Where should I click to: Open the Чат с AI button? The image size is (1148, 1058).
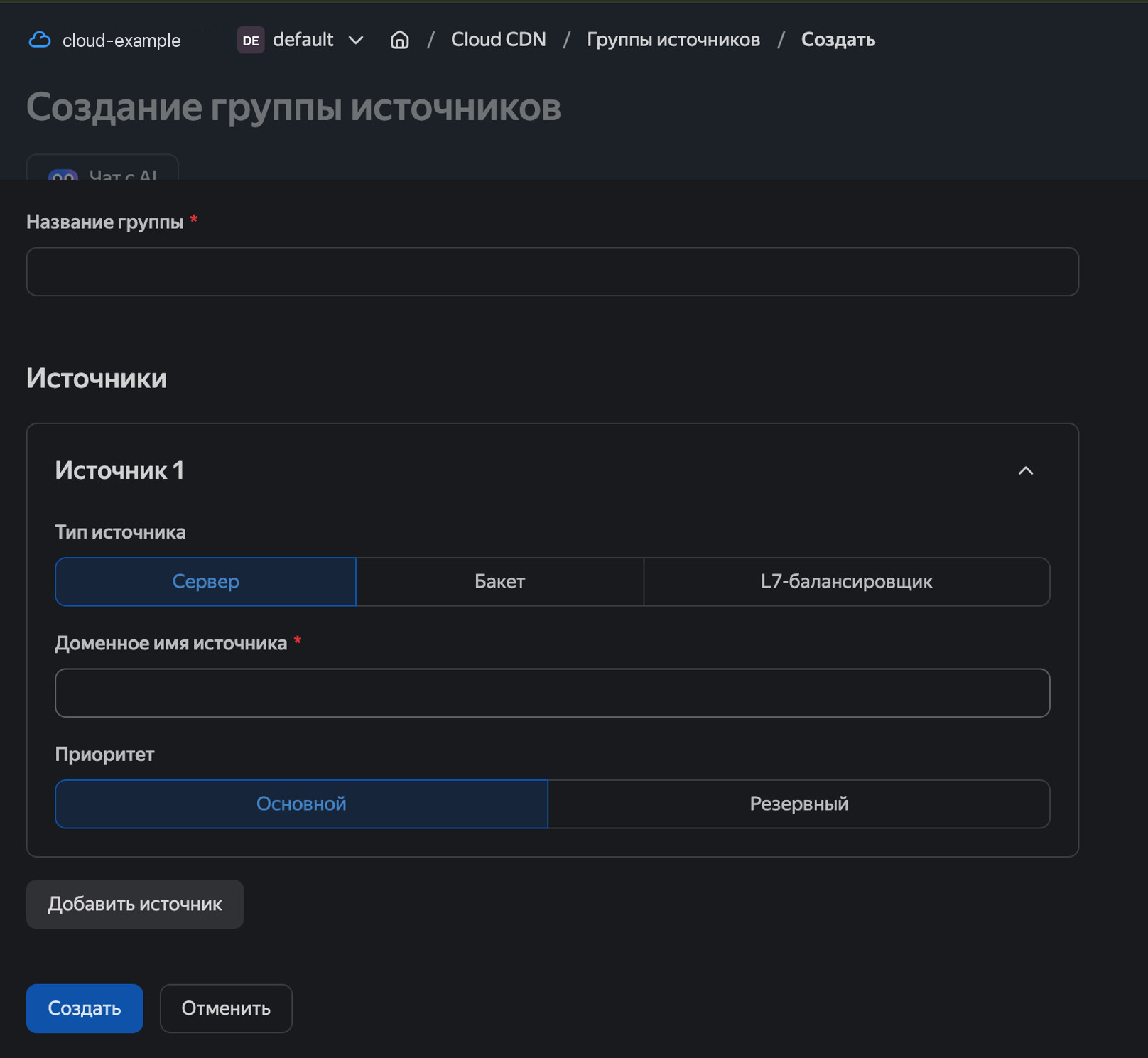pyautogui.click(x=102, y=168)
